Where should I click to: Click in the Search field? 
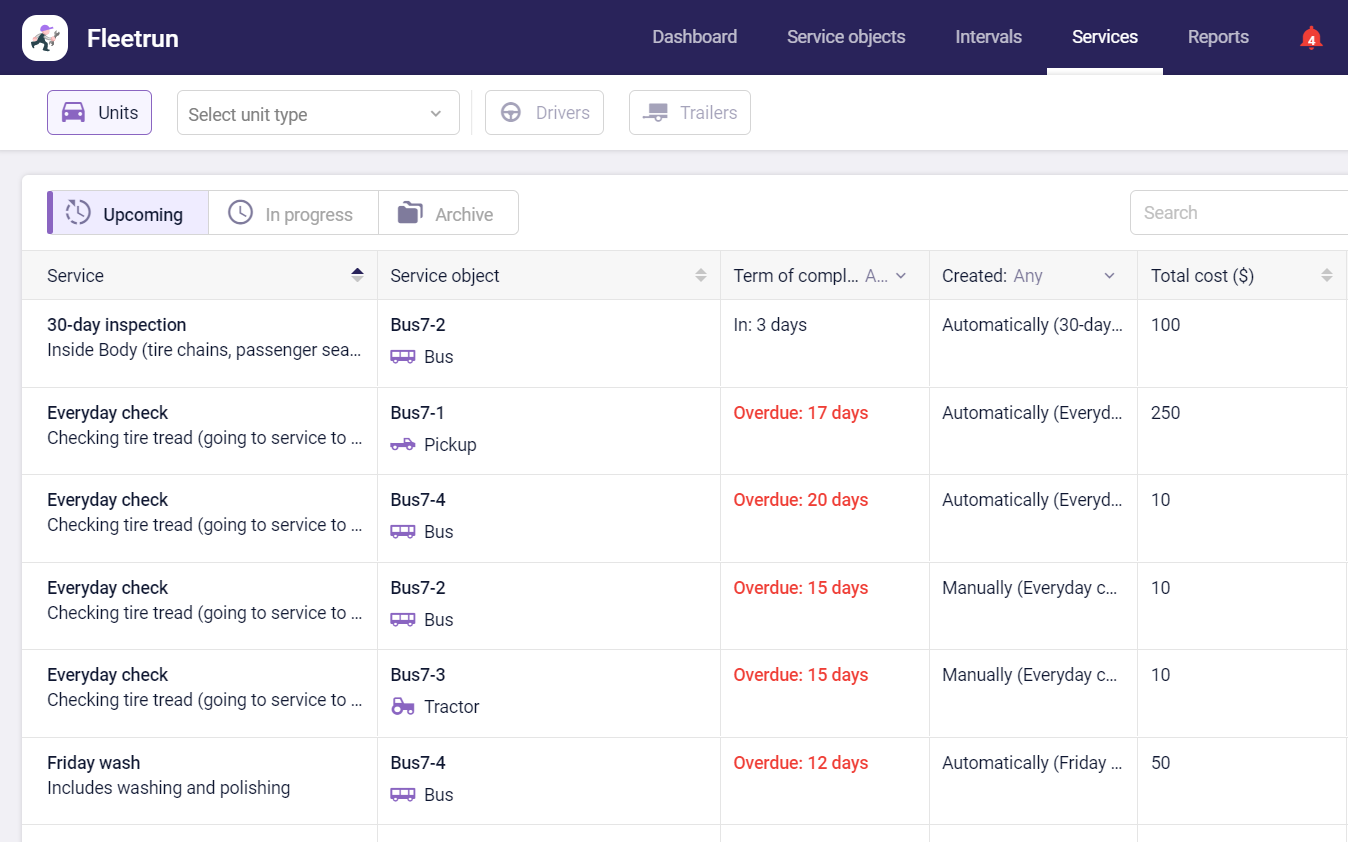(1240, 213)
